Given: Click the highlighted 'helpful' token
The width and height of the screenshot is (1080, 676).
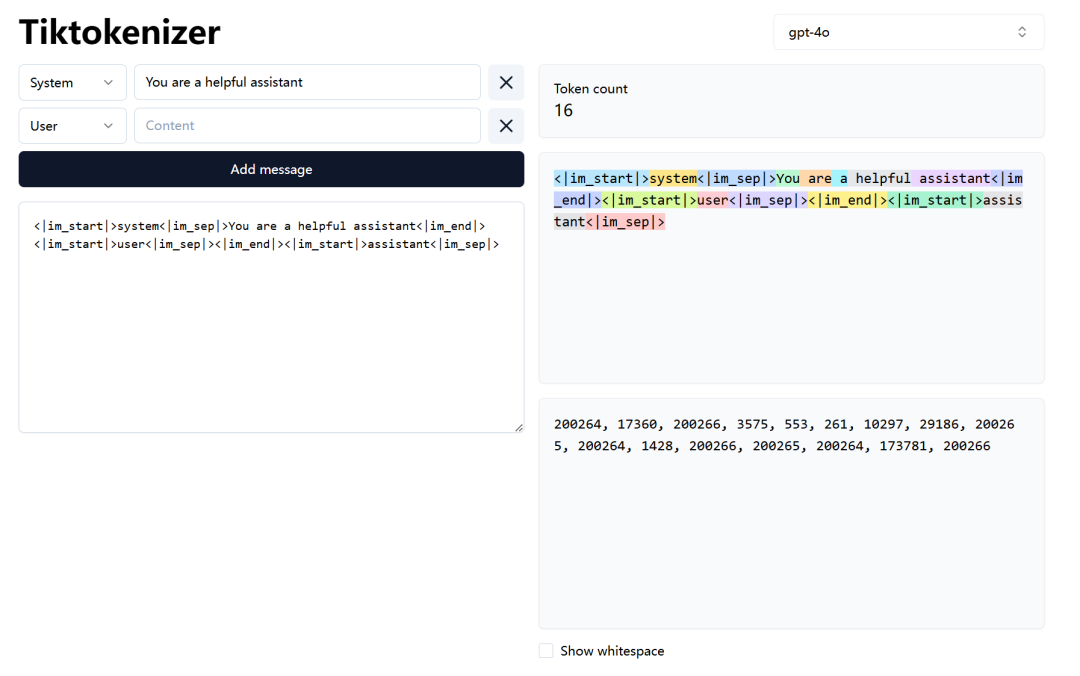Looking at the screenshot, I should click(x=882, y=178).
